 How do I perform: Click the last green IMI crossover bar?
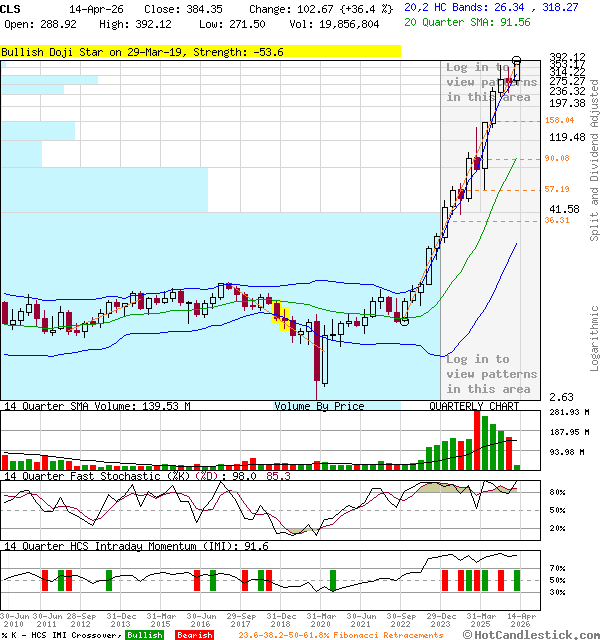click(517, 580)
